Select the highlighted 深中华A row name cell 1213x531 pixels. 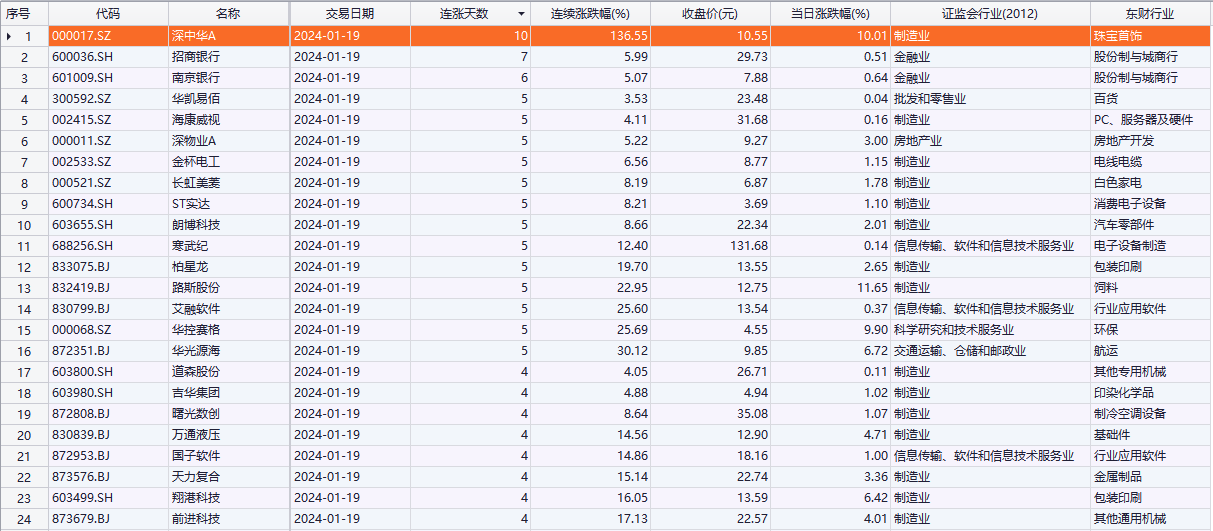coord(228,36)
